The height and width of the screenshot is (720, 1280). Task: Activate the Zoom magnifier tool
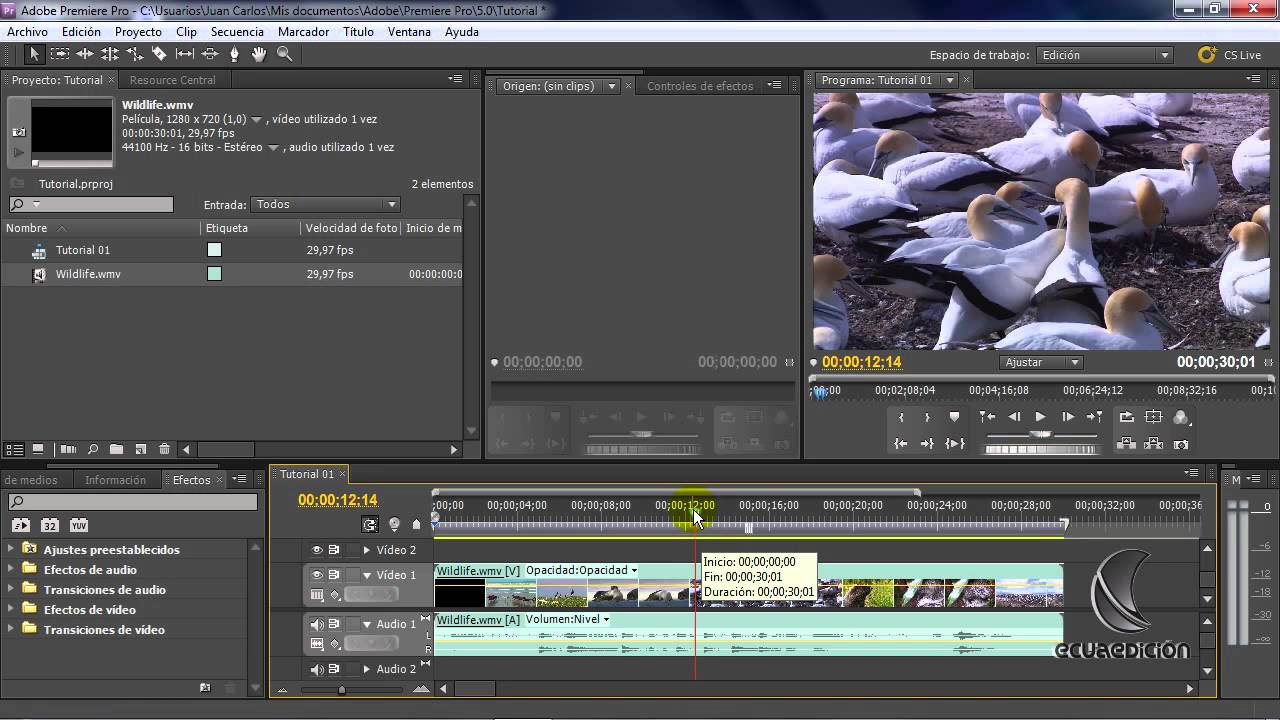(x=284, y=55)
